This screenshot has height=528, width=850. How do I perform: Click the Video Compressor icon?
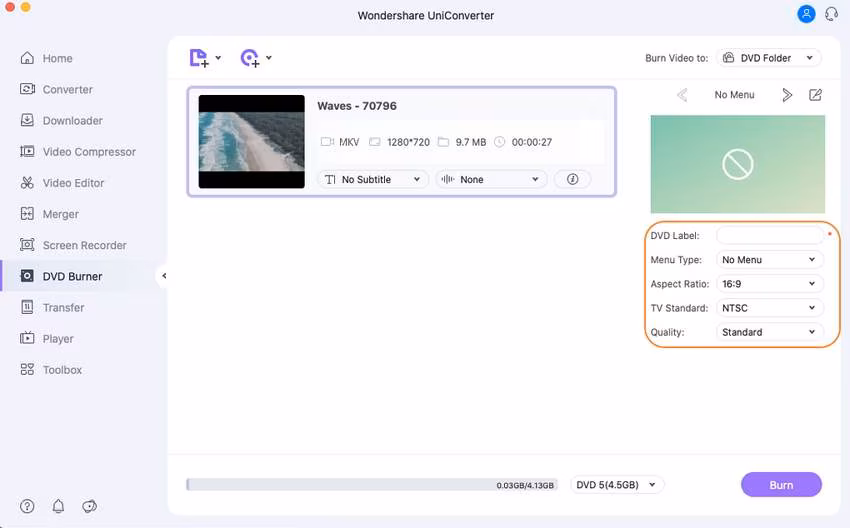27,151
